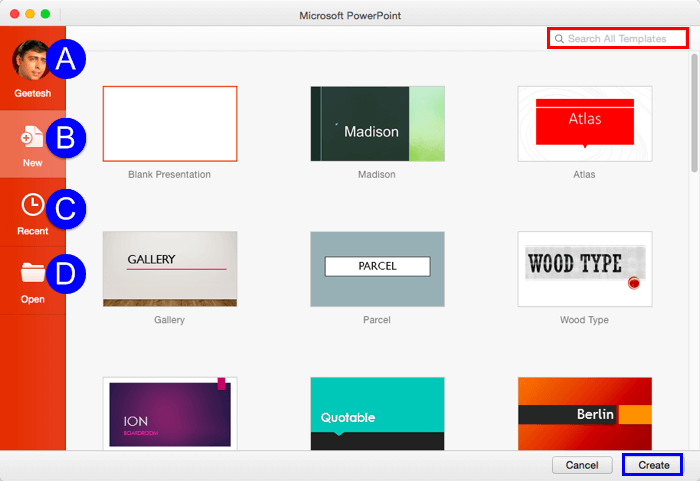Image resolution: width=700 pixels, height=481 pixels.
Task: Select the Wood Type template
Action: tap(584, 268)
